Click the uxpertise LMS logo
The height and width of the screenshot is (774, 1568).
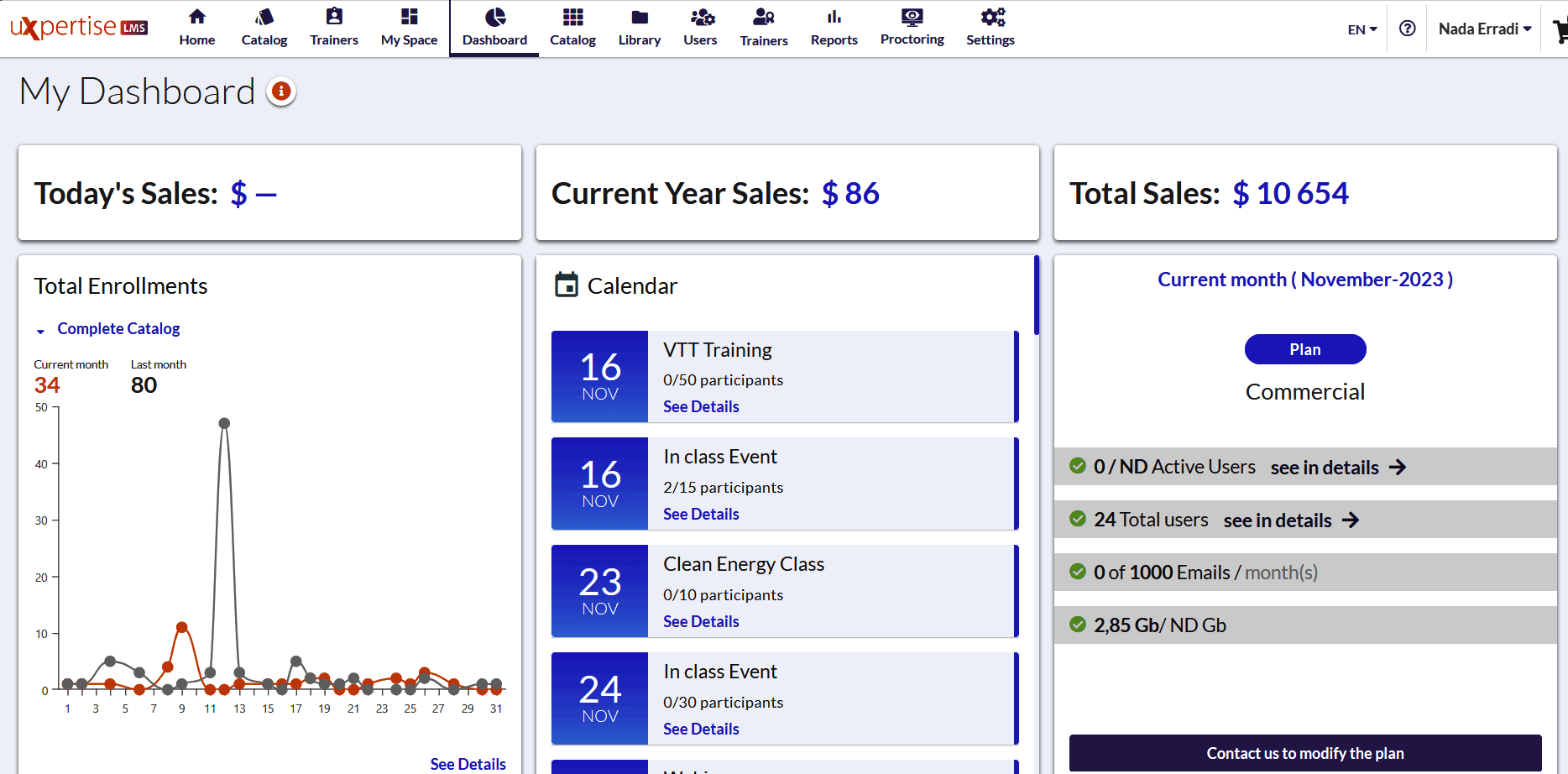click(x=79, y=27)
